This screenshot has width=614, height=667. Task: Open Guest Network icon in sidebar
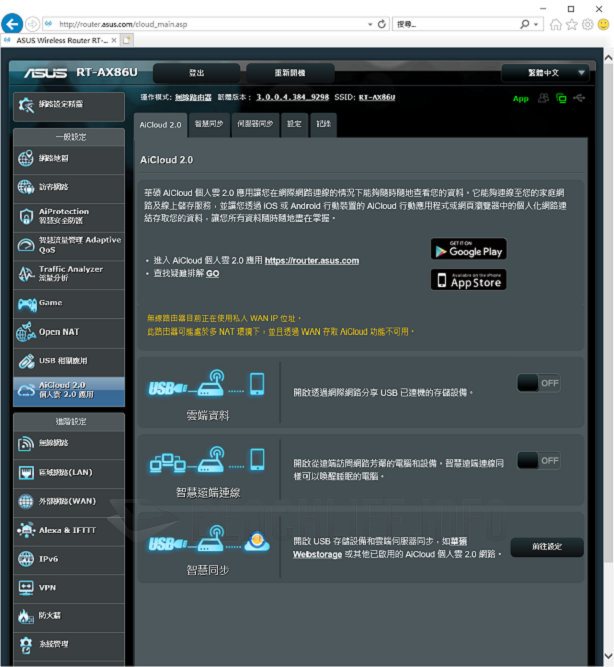[x=26, y=187]
